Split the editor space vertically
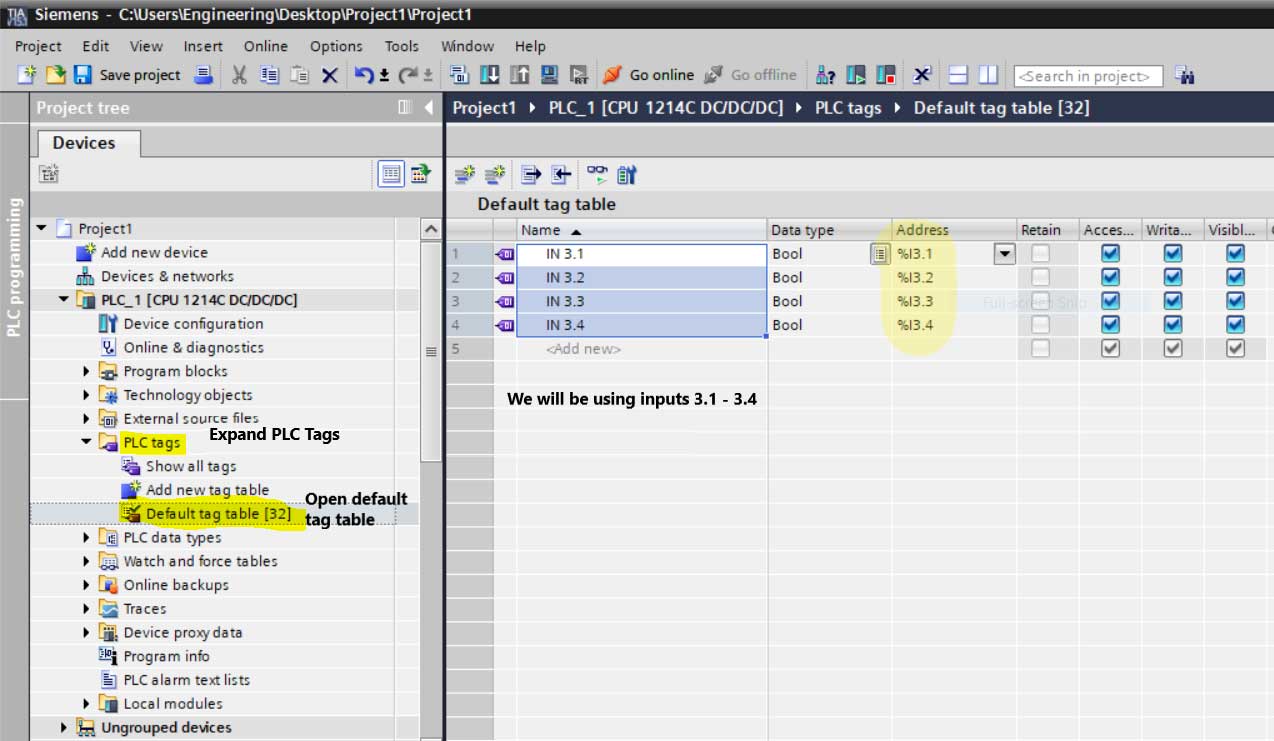This screenshot has width=1274, height=741. pyautogui.click(x=988, y=75)
